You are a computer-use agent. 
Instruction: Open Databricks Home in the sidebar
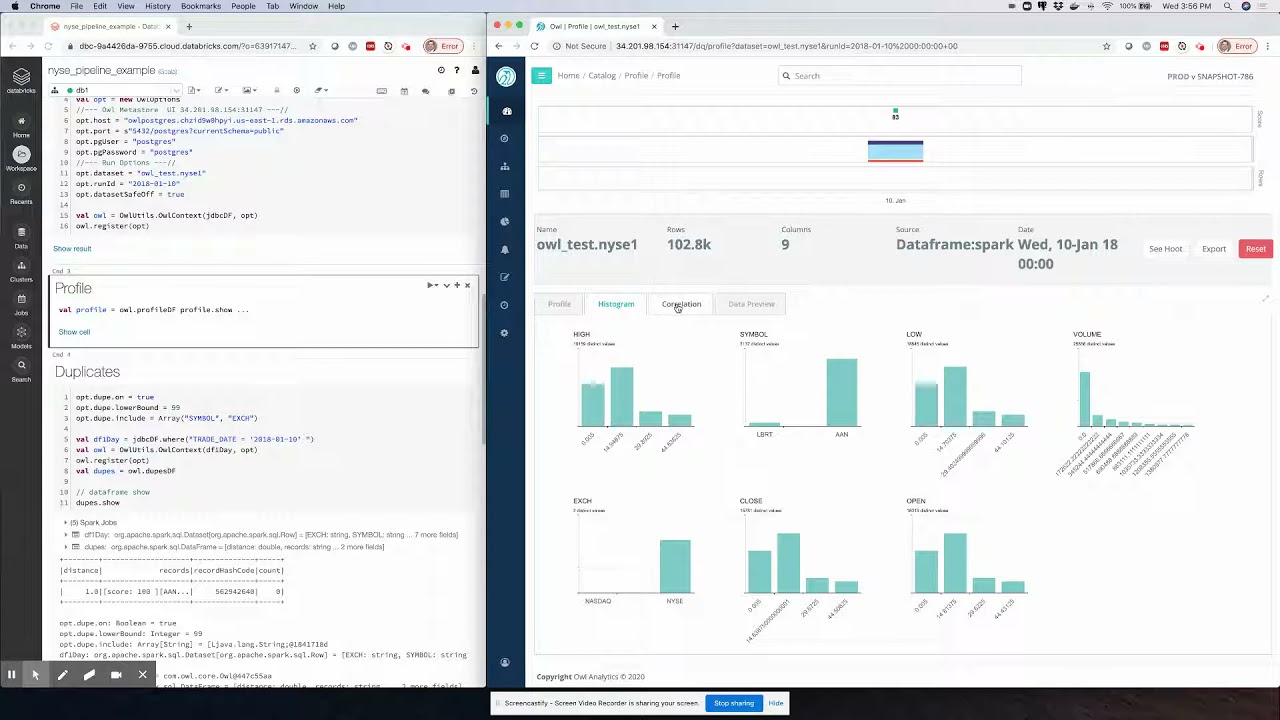(x=21, y=125)
